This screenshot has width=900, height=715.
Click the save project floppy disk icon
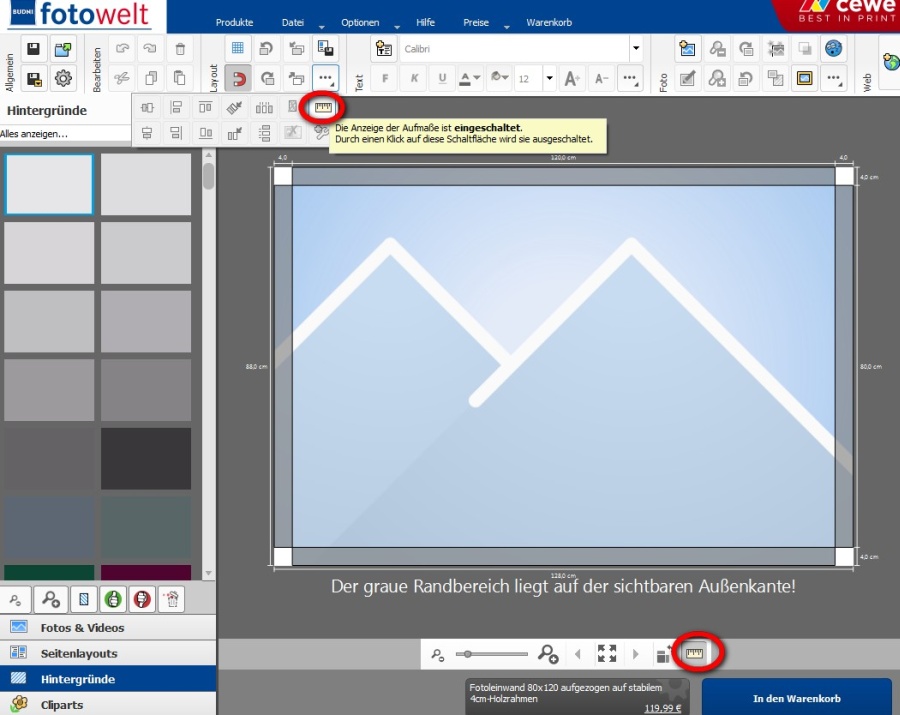click(33, 49)
